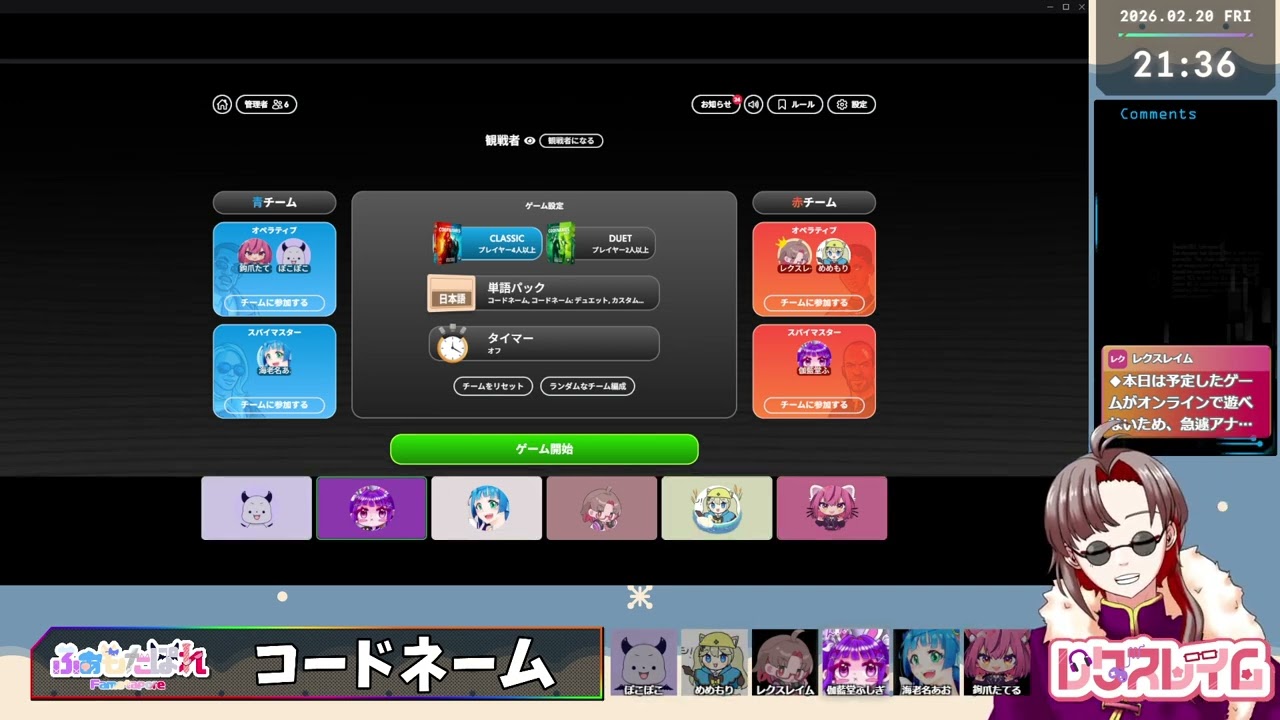Viewport: 1280px width, 720px height.
Task: Join blue team operatives via チームに参加する
Action: [274, 302]
